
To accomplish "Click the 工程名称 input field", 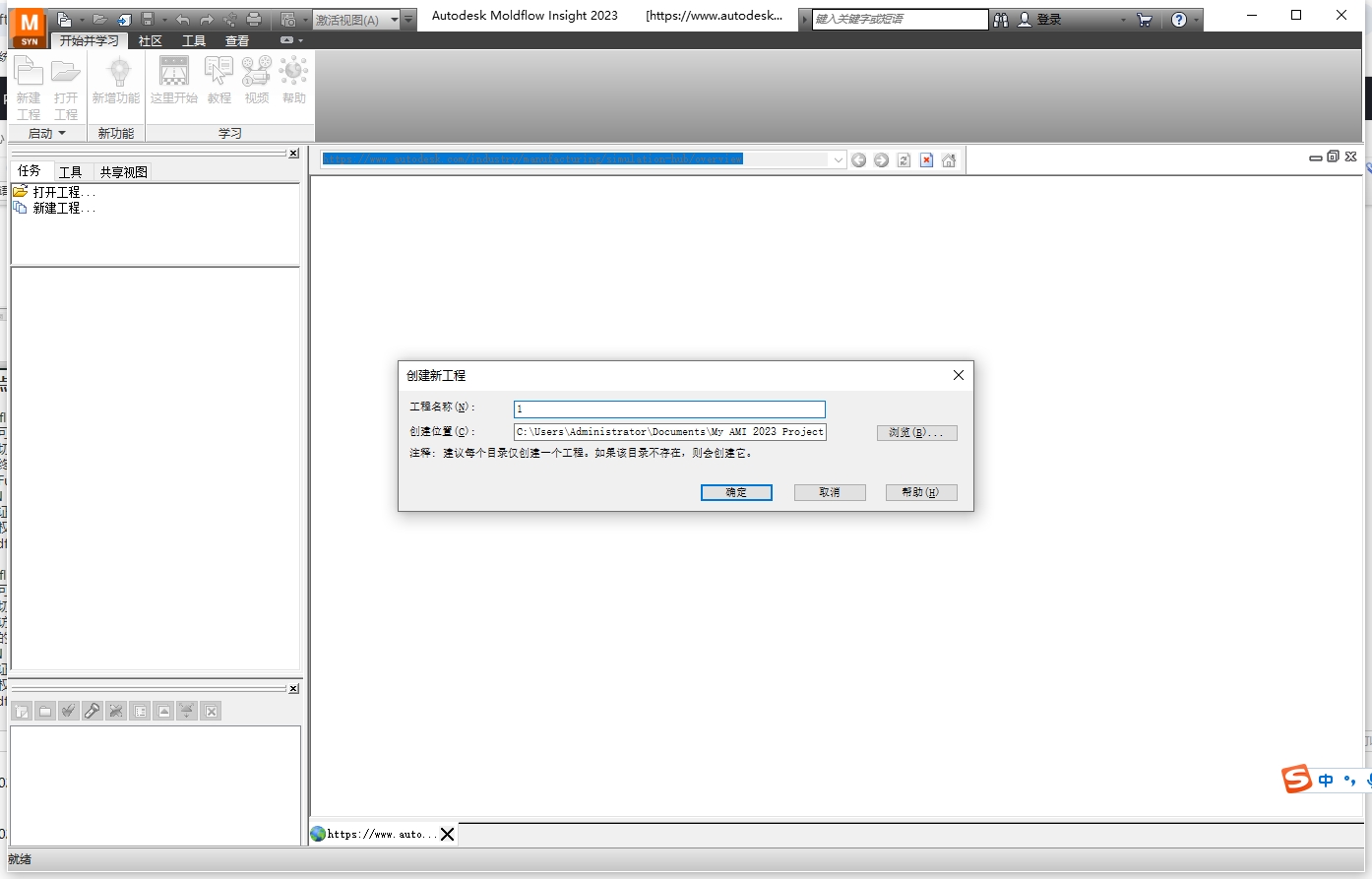I will click(669, 408).
